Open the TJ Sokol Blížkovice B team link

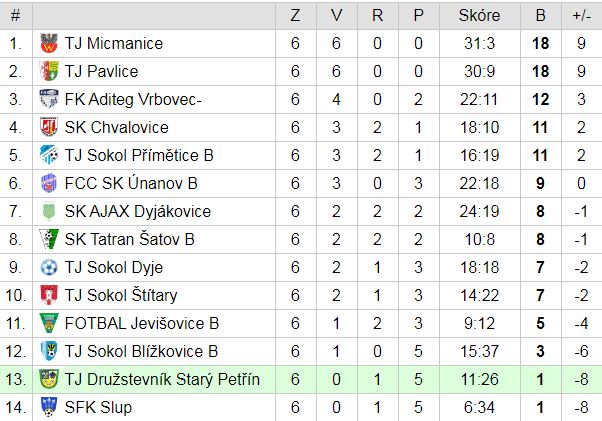tap(141, 352)
